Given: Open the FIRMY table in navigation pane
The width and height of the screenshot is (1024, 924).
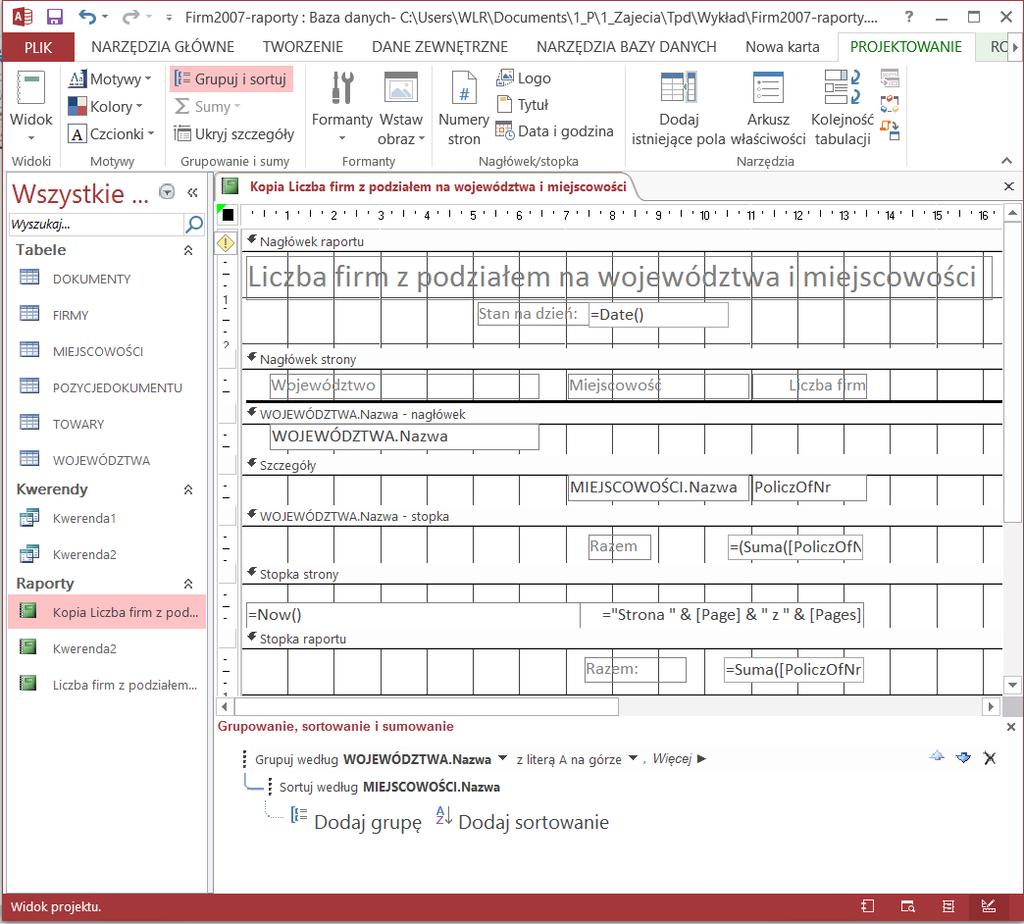Looking at the screenshot, I should (106, 315).
